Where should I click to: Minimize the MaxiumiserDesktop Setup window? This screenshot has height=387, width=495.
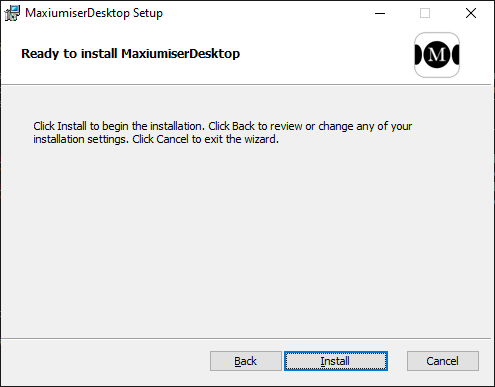click(380, 13)
